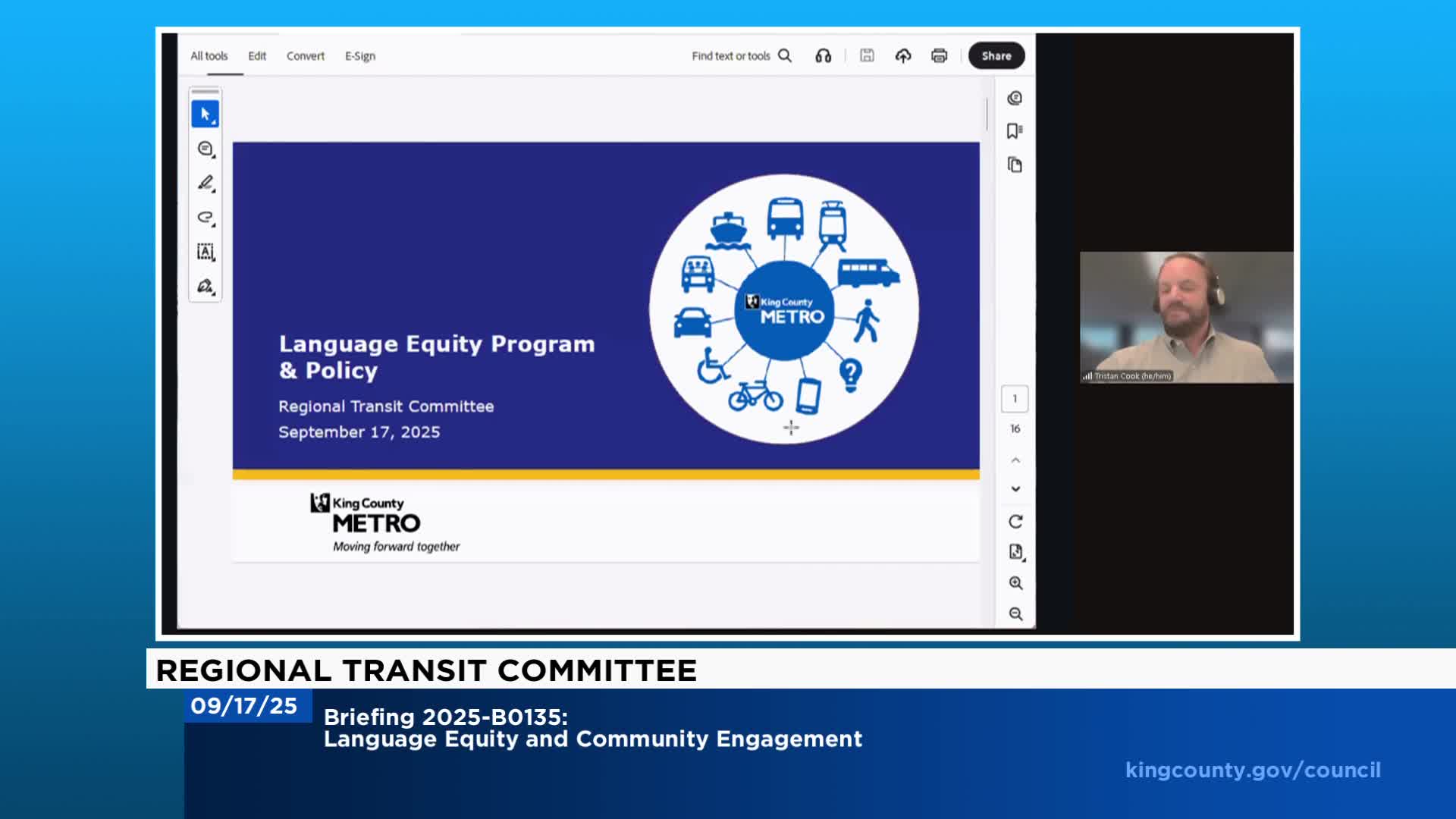Select the Draw pencil tool
This screenshot has width=1456, height=819.
(204, 184)
